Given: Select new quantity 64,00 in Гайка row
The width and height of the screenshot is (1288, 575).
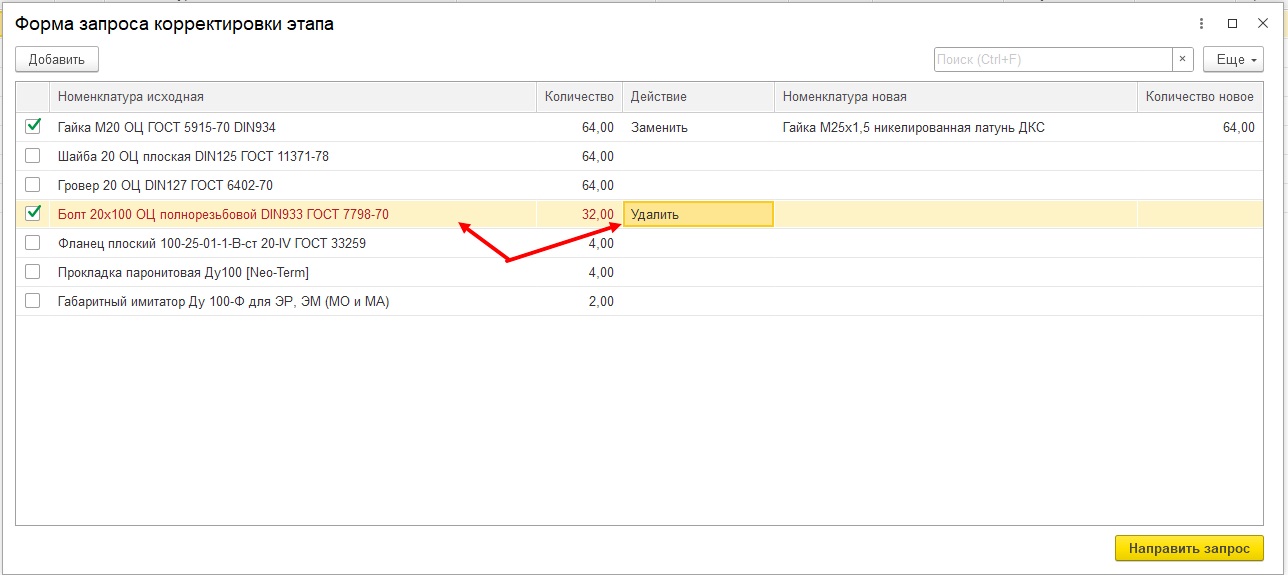Looking at the screenshot, I should tap(1200, 127).
